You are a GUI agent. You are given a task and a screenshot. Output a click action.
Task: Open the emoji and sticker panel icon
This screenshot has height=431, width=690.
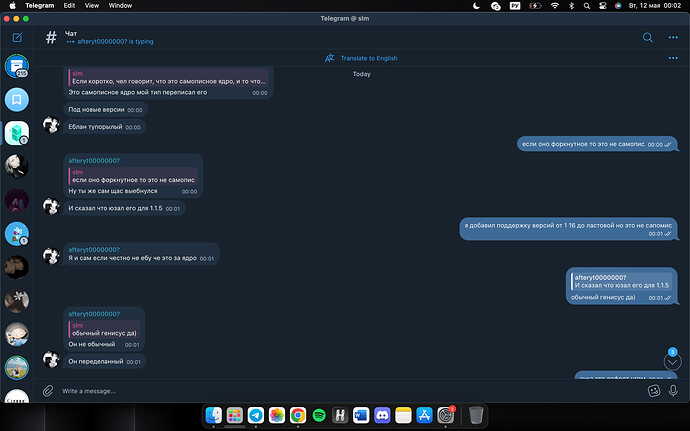(654, 390)
